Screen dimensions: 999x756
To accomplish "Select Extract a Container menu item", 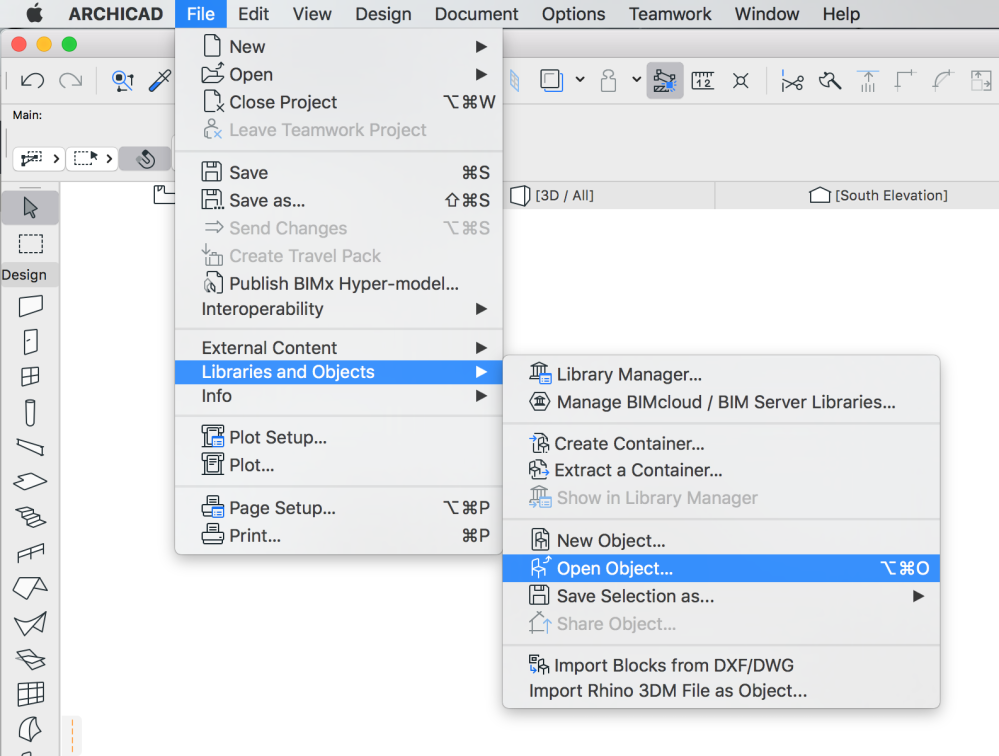I will pos(721,470).
